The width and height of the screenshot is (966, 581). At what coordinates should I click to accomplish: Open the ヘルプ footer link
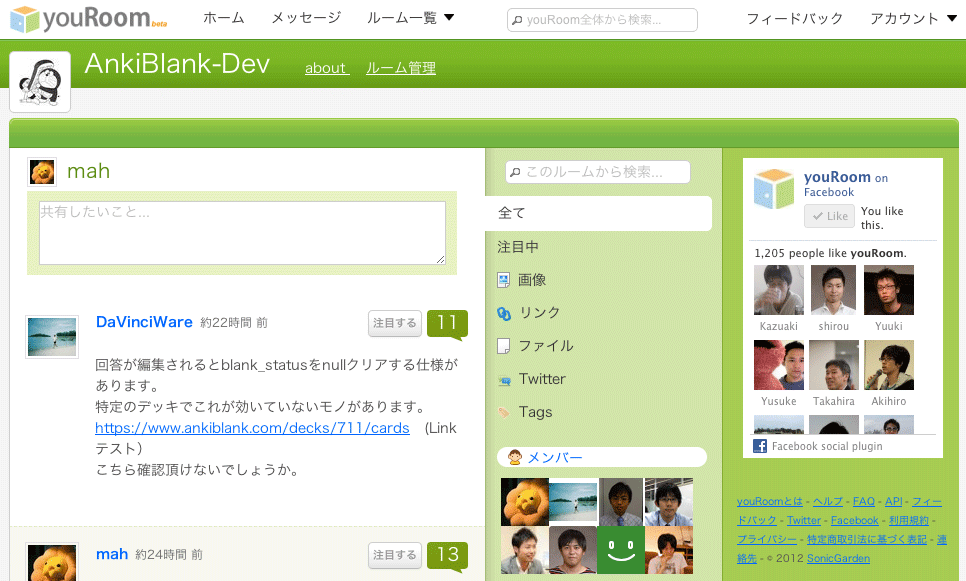[x=827, y=502]
